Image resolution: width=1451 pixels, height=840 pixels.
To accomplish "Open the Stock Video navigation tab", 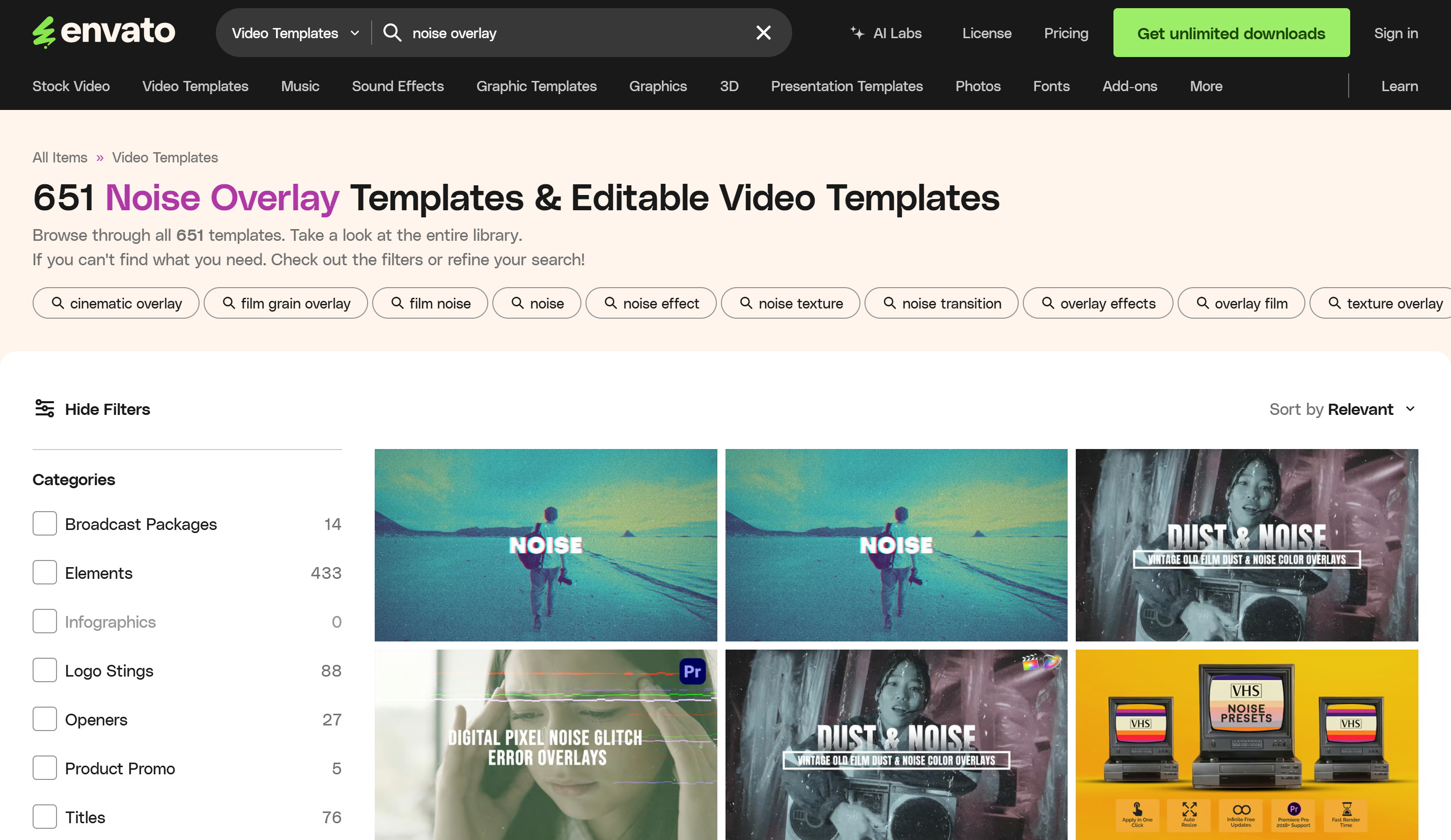I will click(71, 87).
